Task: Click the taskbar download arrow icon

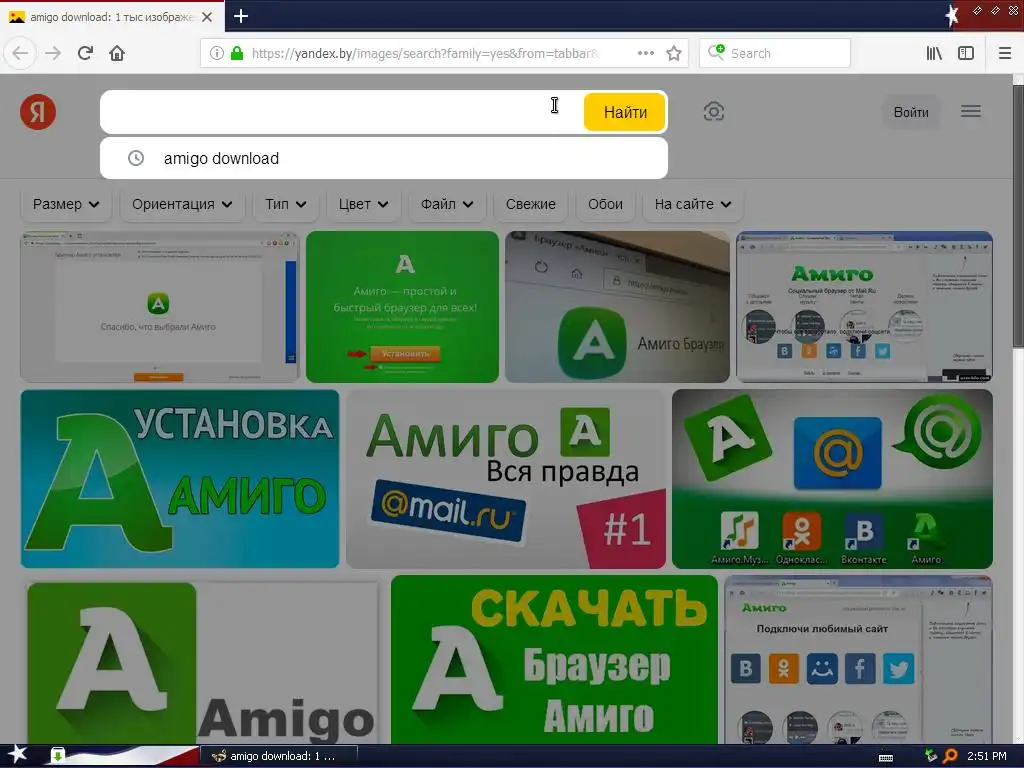Action: click(57, 756)
